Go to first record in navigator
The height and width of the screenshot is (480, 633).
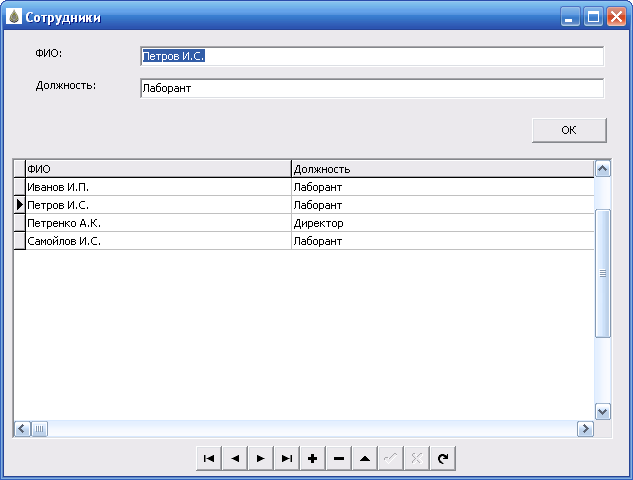pos(208,458)
